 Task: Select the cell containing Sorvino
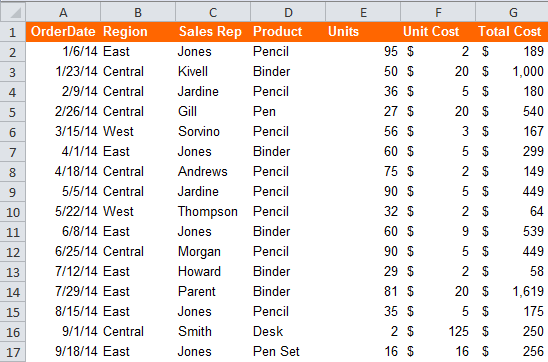pyautogui.click(x=213, y=132)
